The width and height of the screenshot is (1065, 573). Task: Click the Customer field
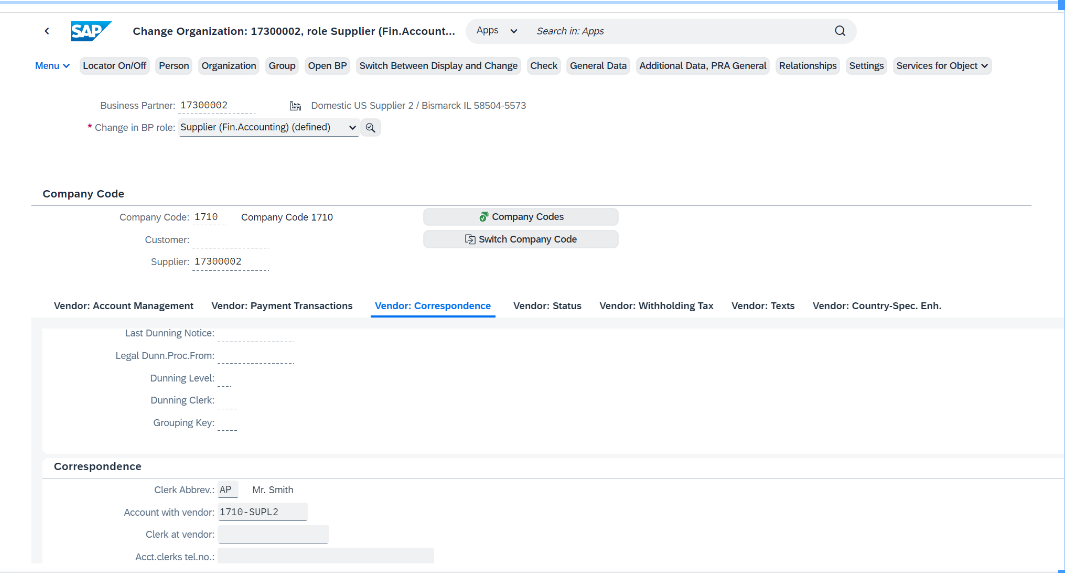coord(230,240)
